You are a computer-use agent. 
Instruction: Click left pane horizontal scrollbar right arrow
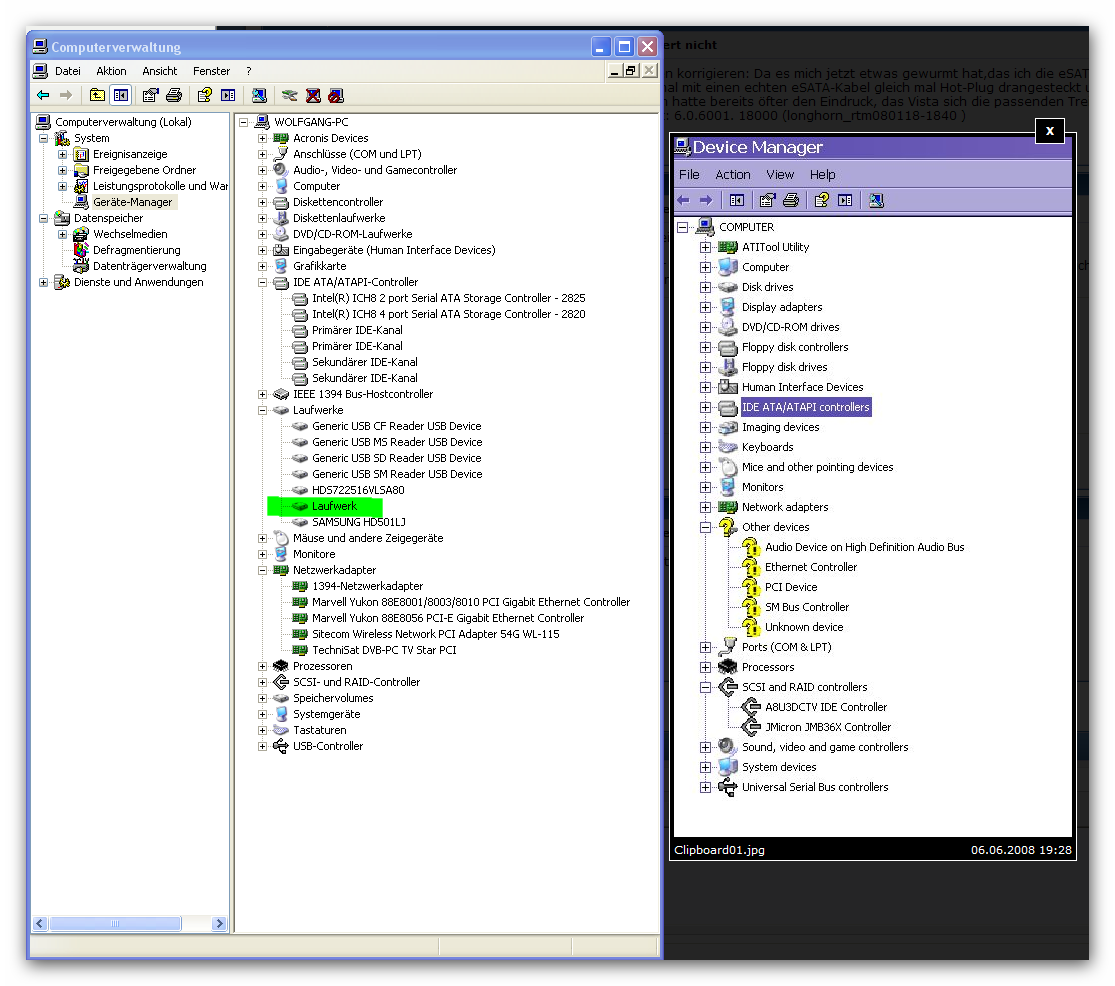click(x=219, y=923)
